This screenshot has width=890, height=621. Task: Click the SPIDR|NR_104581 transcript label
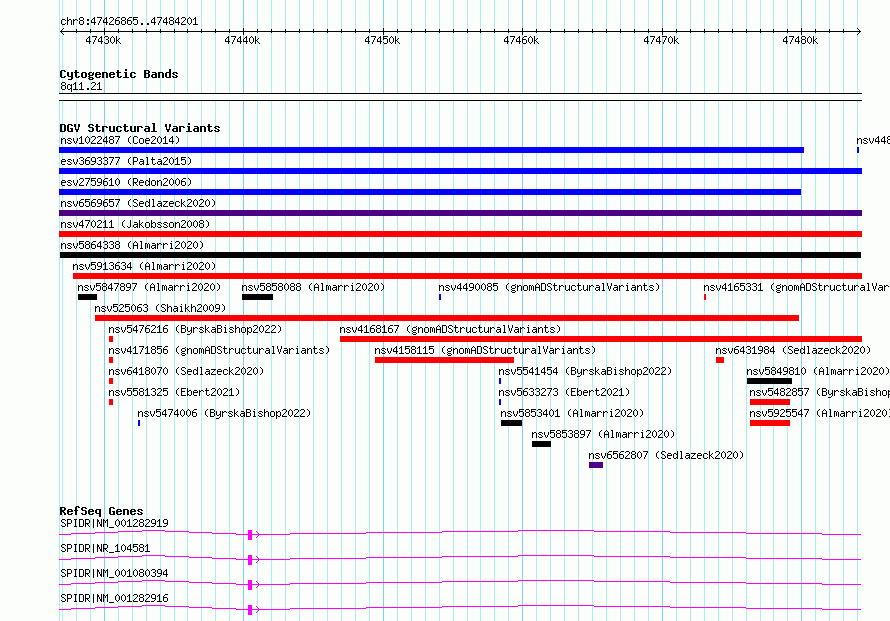(105, 548)
